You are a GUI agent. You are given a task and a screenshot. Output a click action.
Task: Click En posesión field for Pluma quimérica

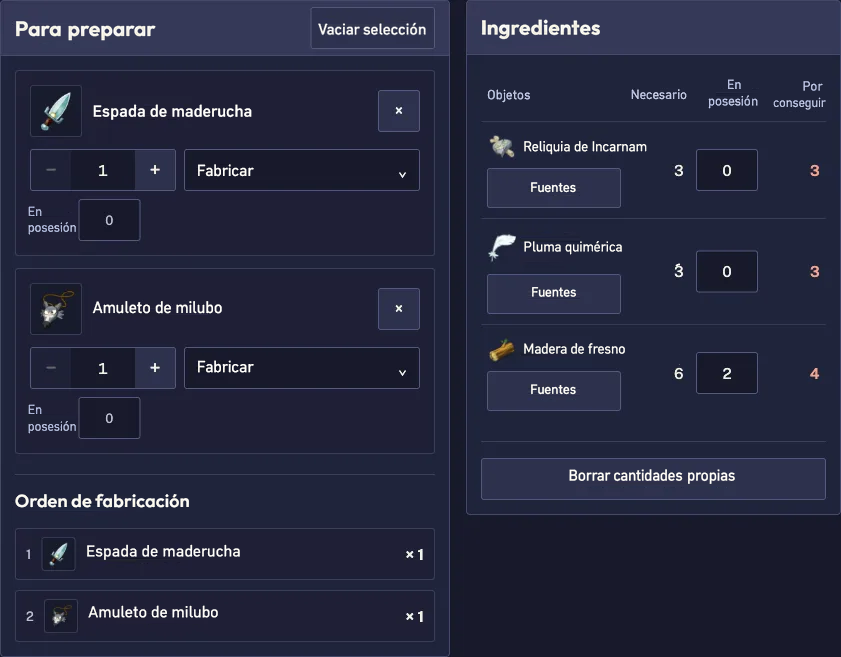[726, 271]
